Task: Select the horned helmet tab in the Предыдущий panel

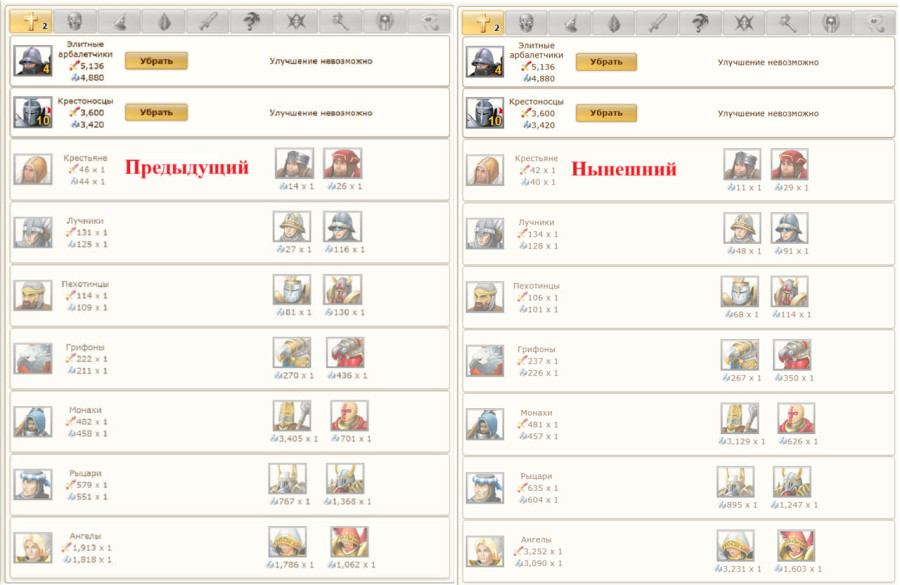Action: (384, 22)
